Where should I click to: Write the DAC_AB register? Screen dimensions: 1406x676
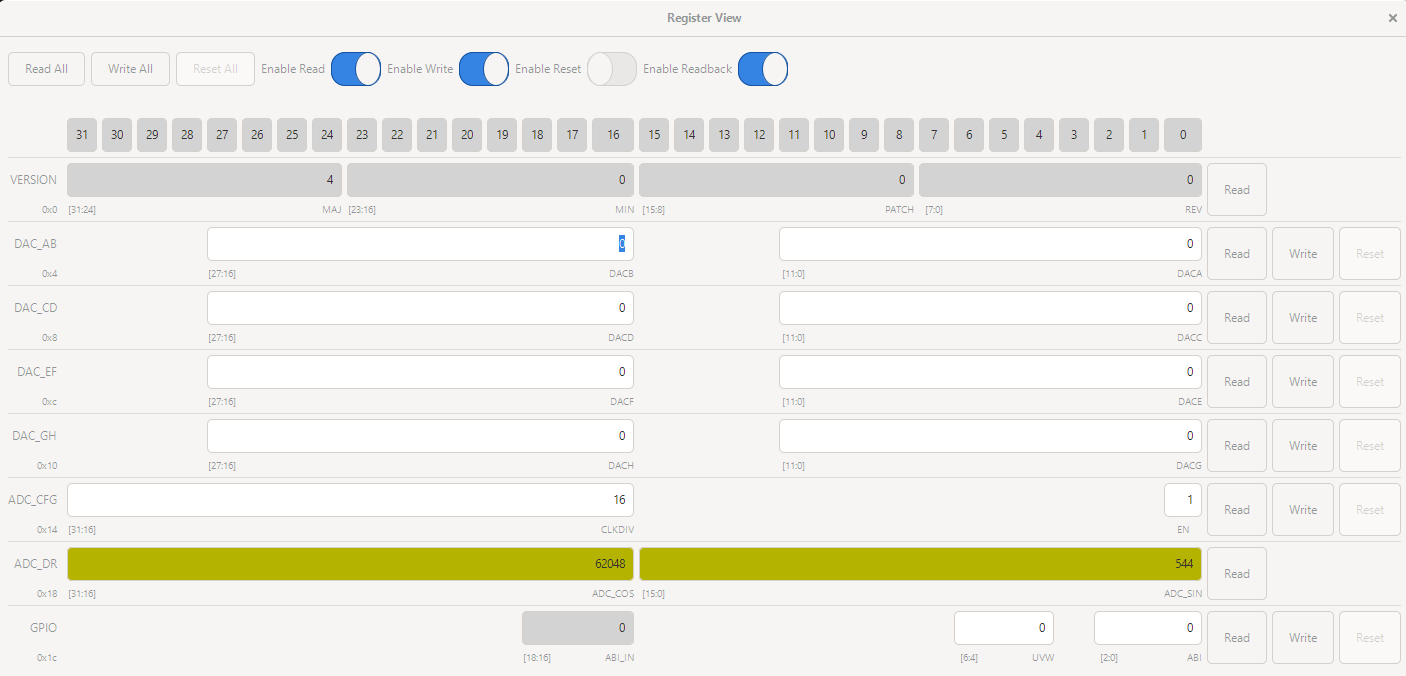click(1302, 254)
